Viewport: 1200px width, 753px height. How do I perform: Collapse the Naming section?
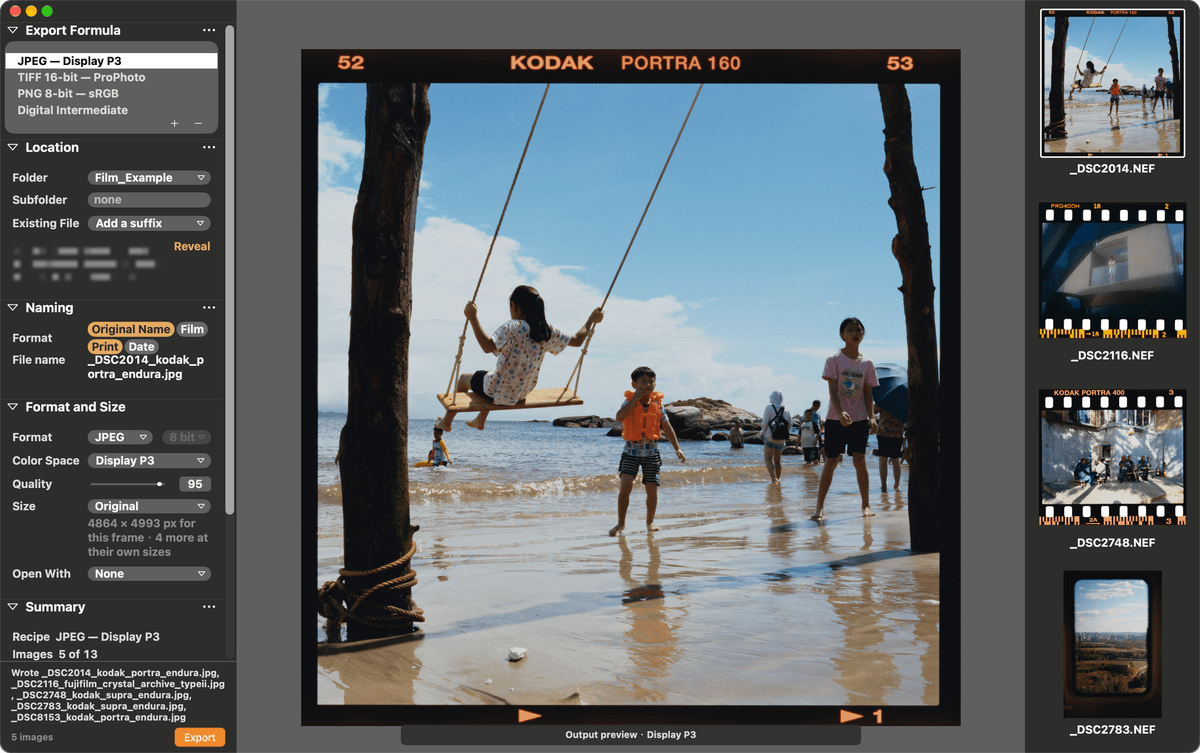[x=13, y=308]
